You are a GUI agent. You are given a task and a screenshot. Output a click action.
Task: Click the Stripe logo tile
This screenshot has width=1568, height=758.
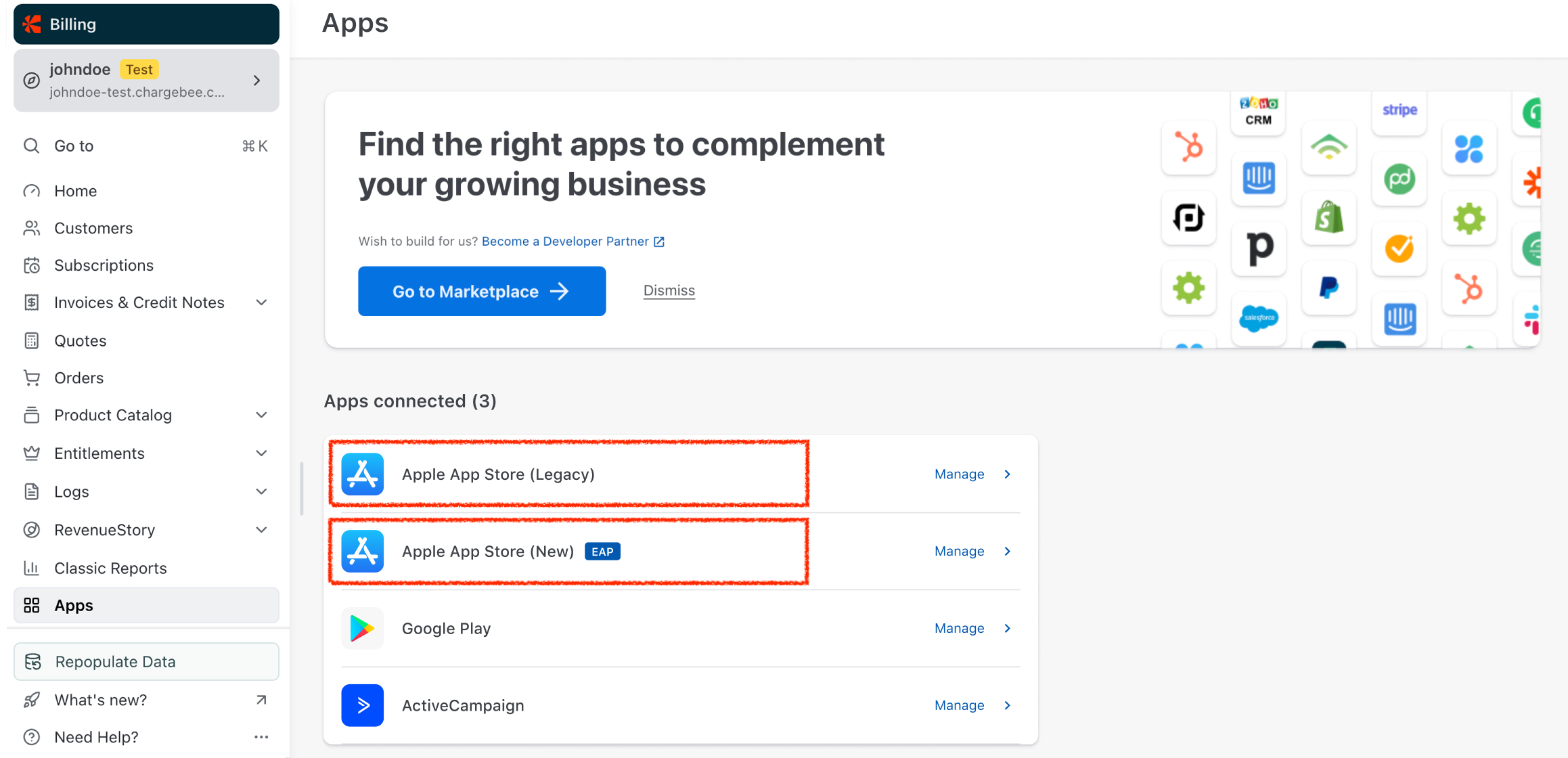coord(1399,110)
